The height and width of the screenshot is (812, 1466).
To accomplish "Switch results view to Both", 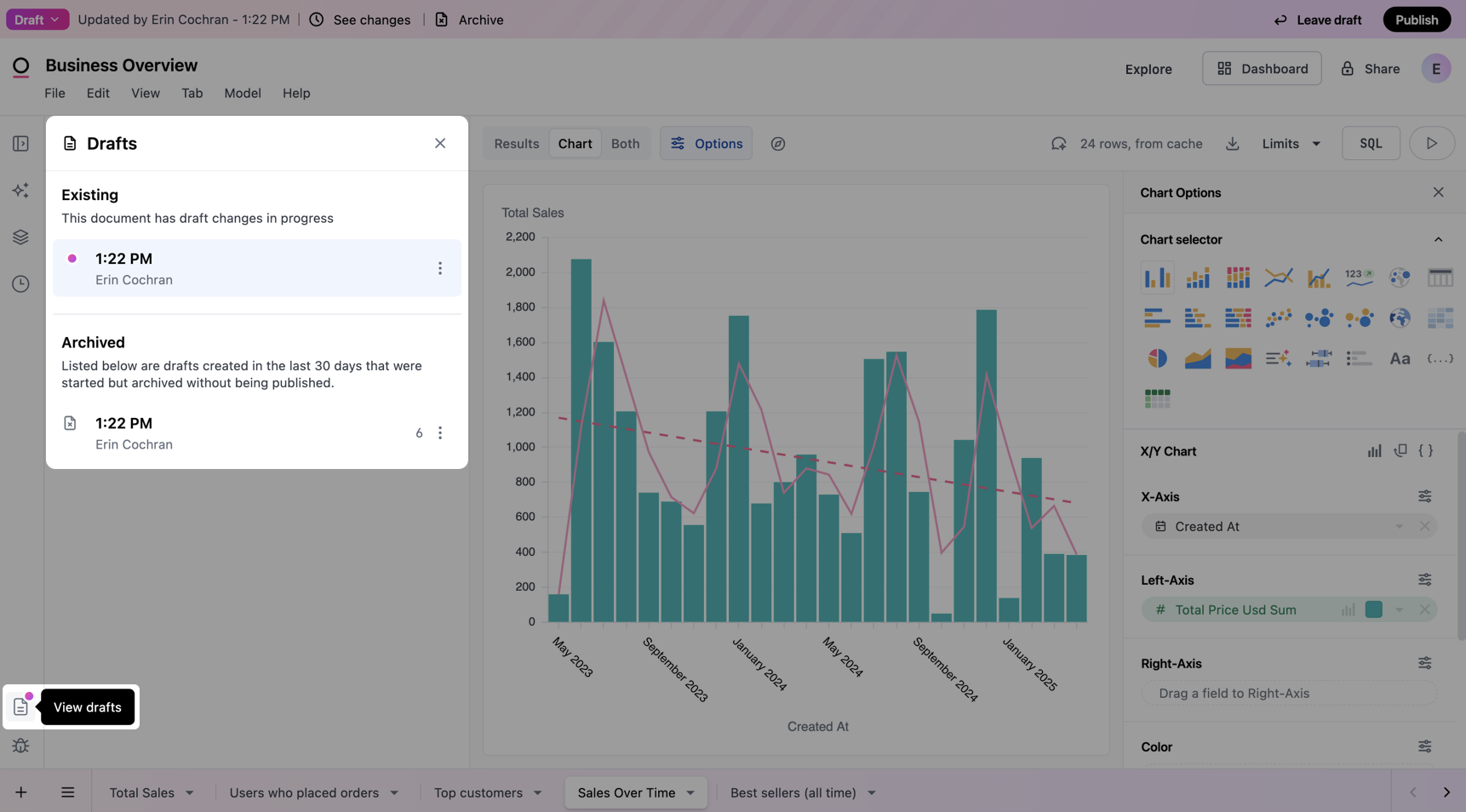I will point(625,144).
